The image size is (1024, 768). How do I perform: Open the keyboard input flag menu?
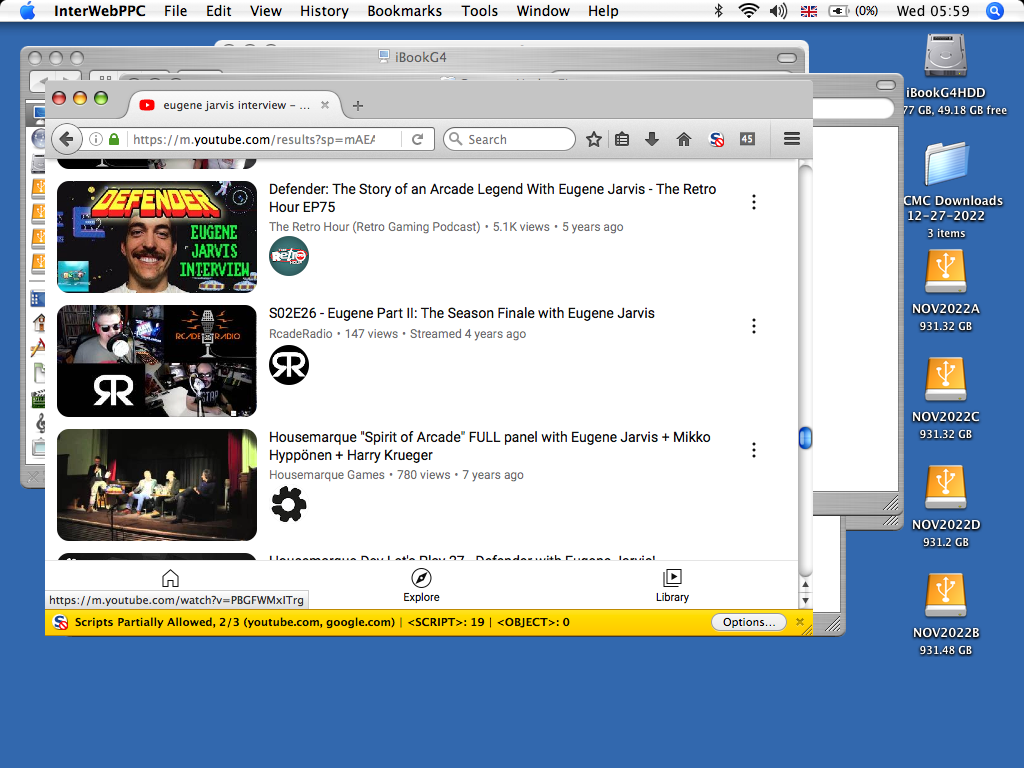[808, 11]
